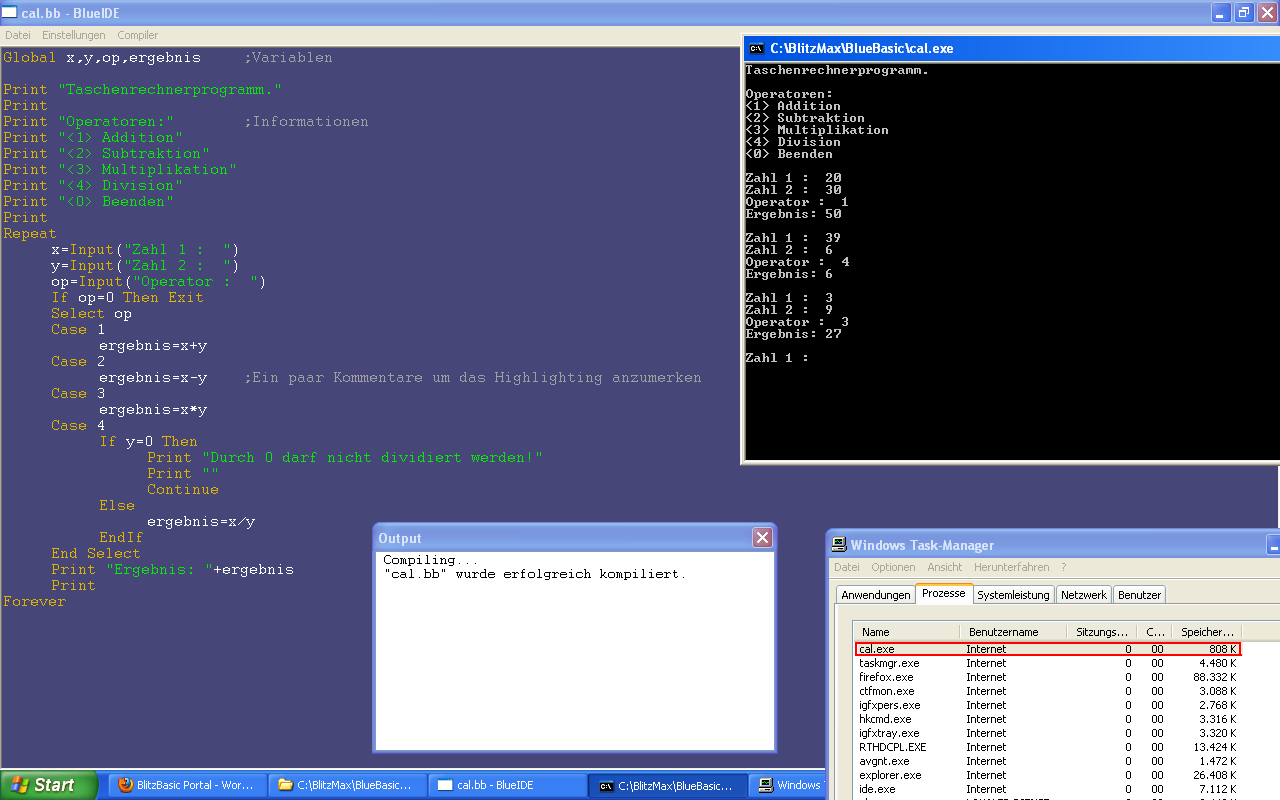Switch to Firefox BlitzBasic Portal taskbar item
This screenshot has width=1280, height=800.
pos(186,785)
